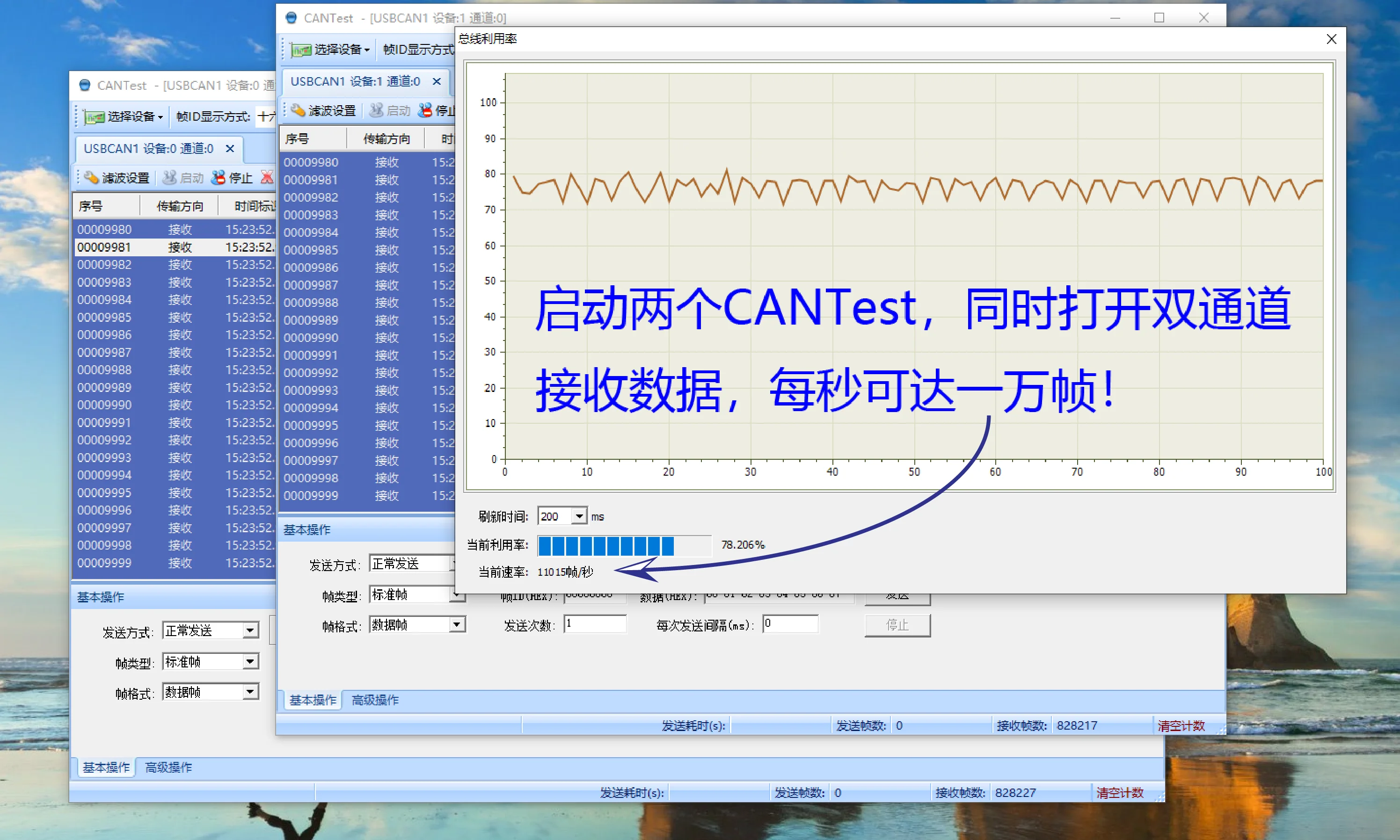This screenshot has height=840, width=1400.
Task: Click Clear Count in front window status bar
Action: [1181, 726]
